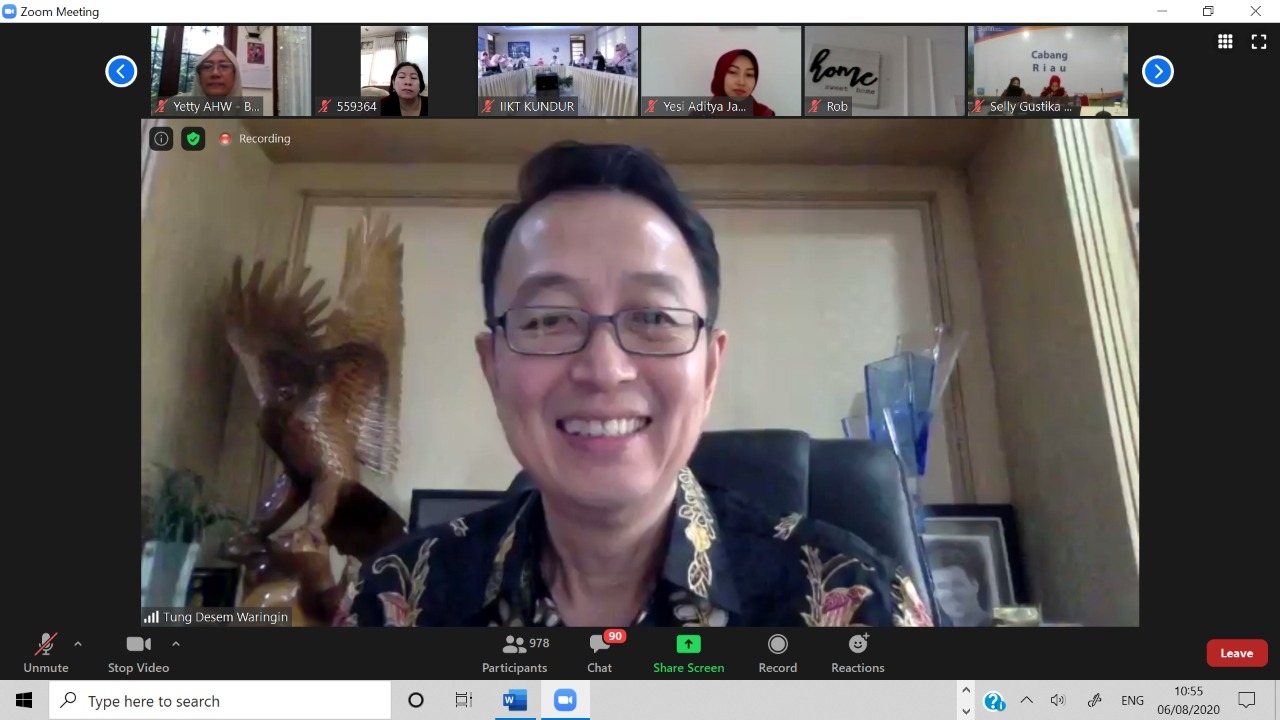Unmute the microphone
1280x720 pixels.
tap(45, 653)
